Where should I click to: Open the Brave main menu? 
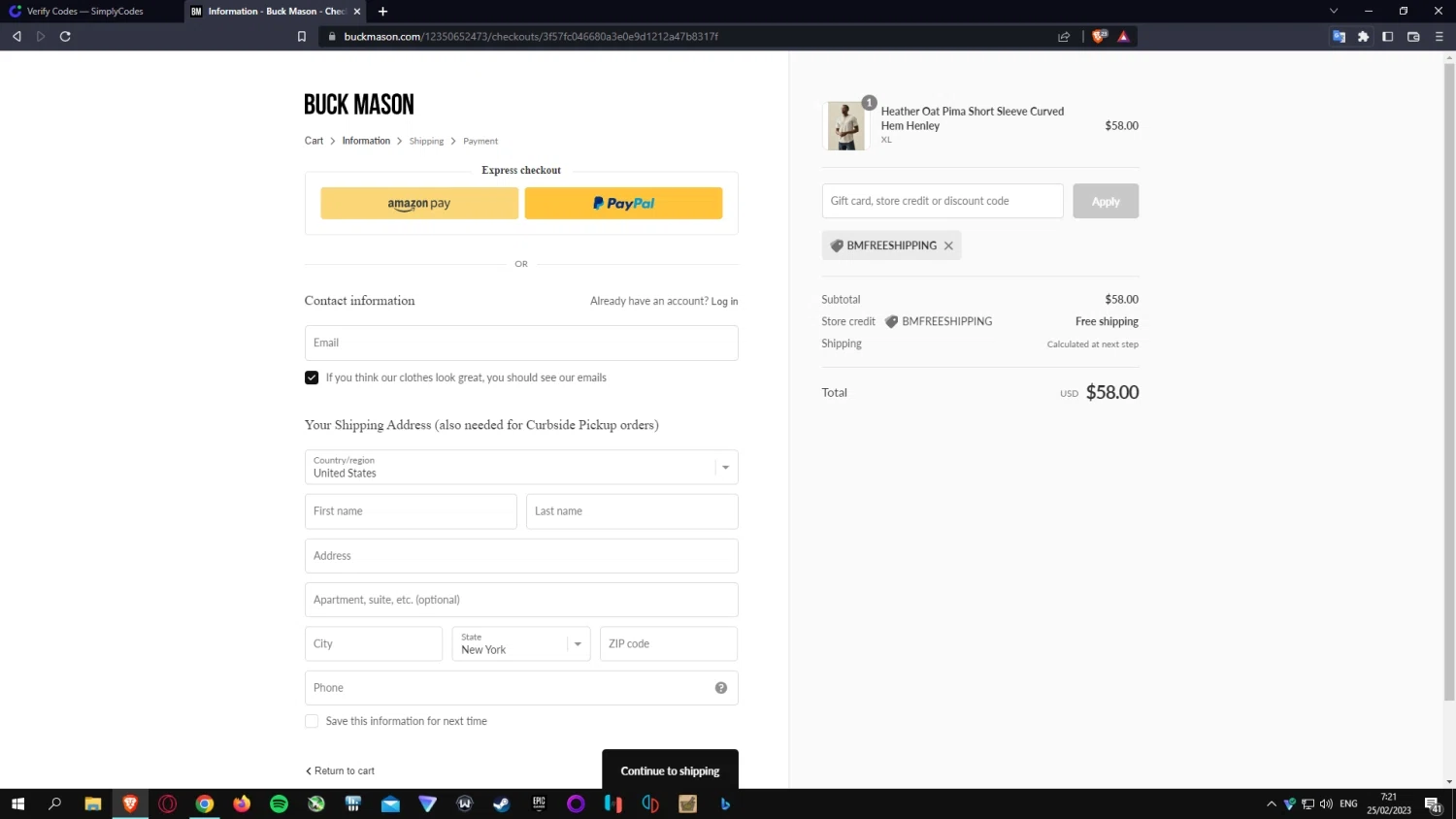1439,37
